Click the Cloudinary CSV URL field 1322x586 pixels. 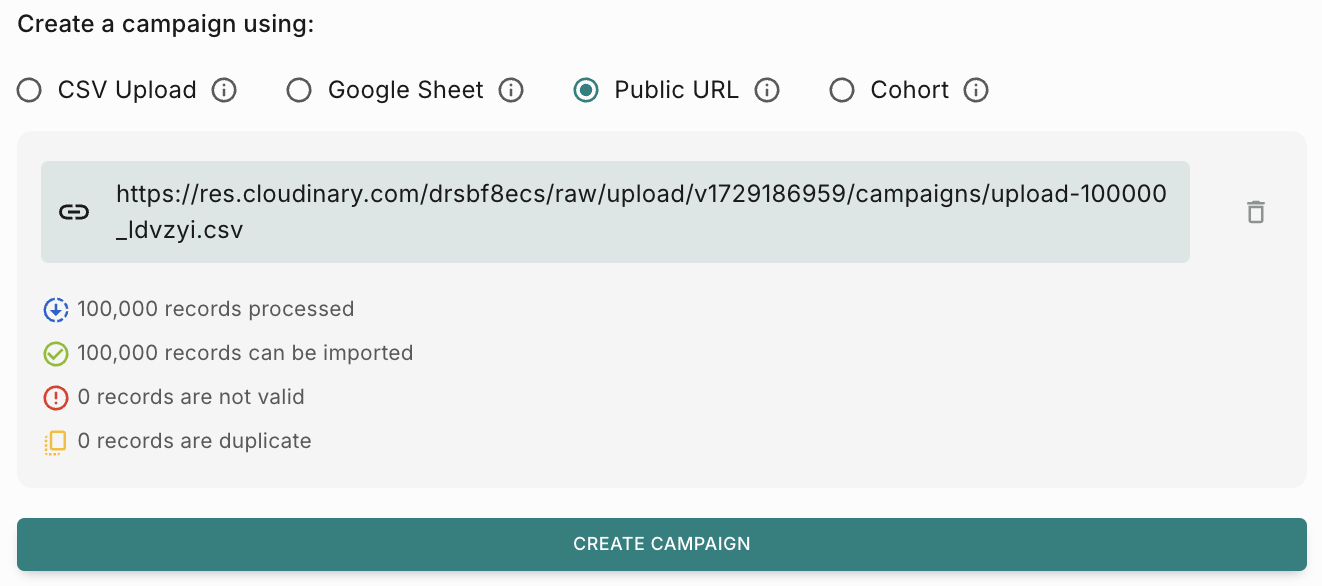(640, 212)
